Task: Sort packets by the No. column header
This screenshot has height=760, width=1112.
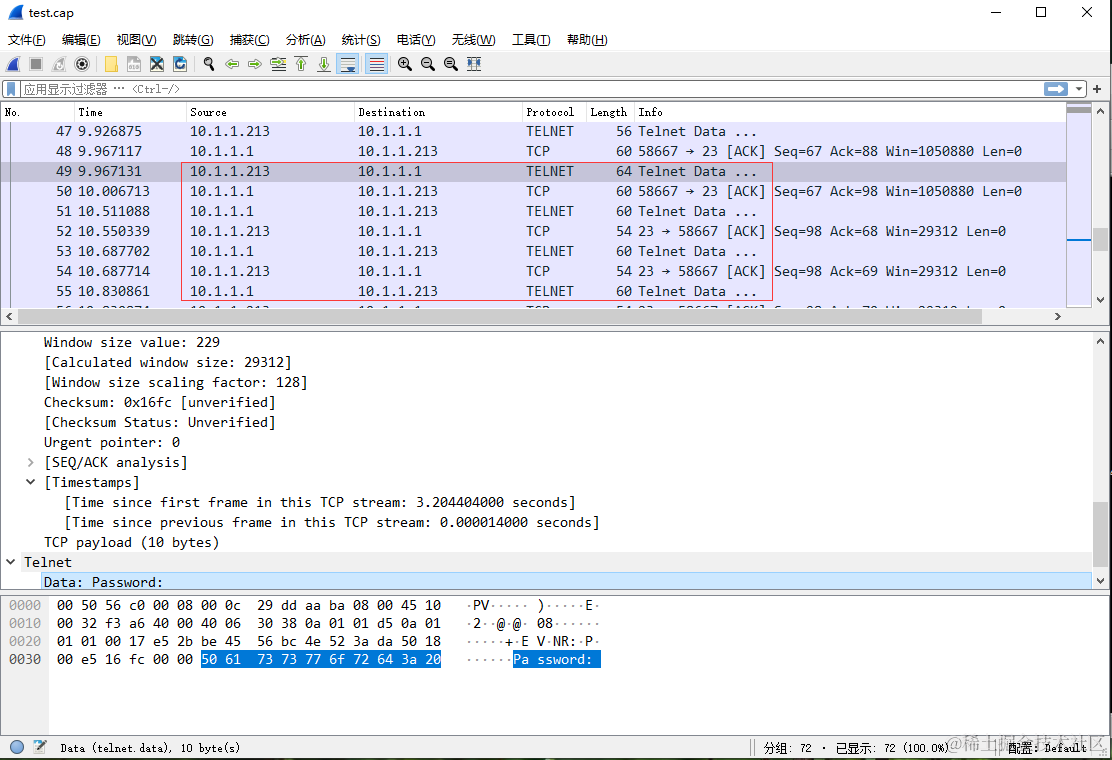Action: [x=38, y=112]
